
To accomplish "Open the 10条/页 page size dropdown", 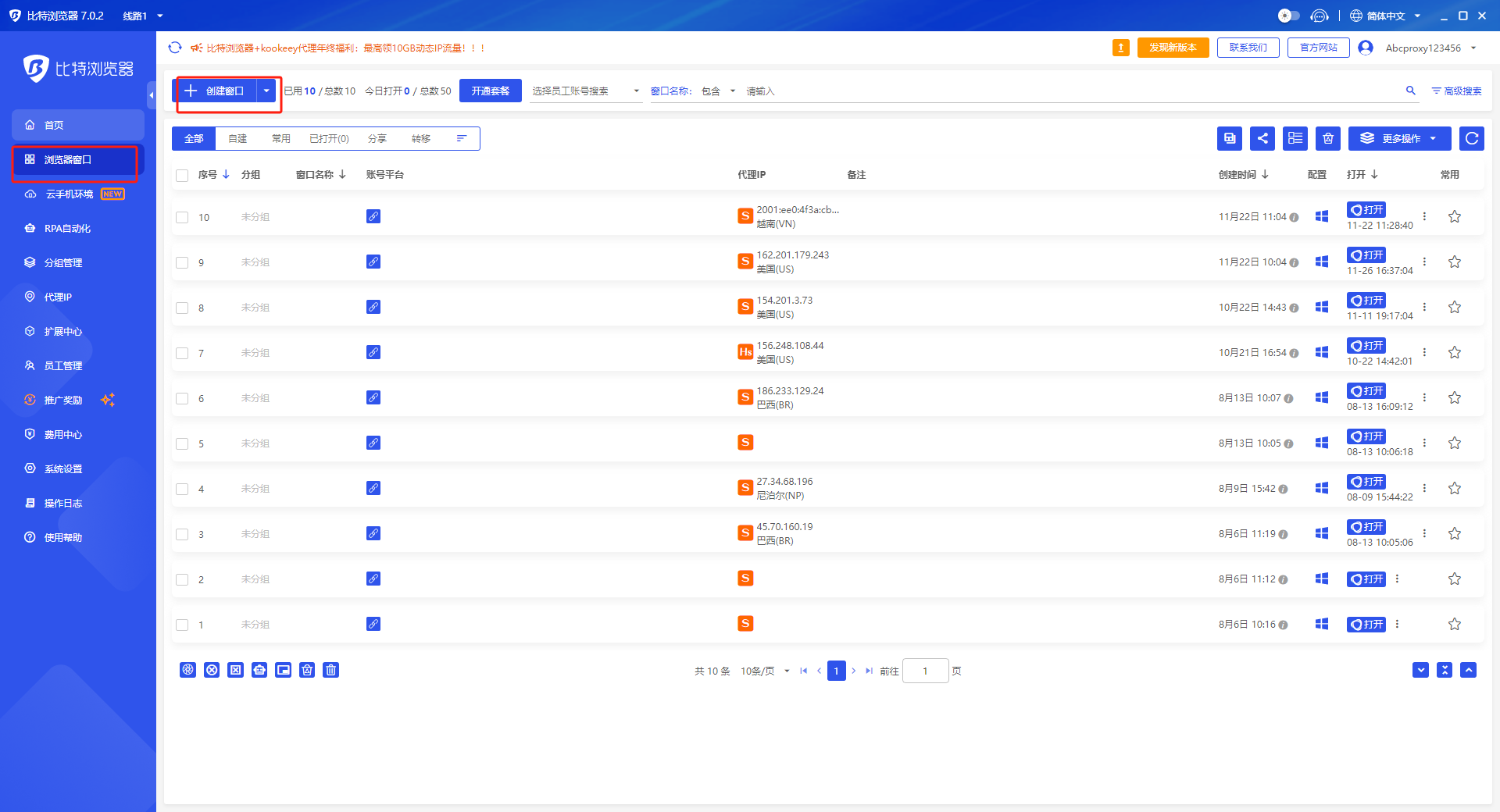I will [x=765, y=671].
